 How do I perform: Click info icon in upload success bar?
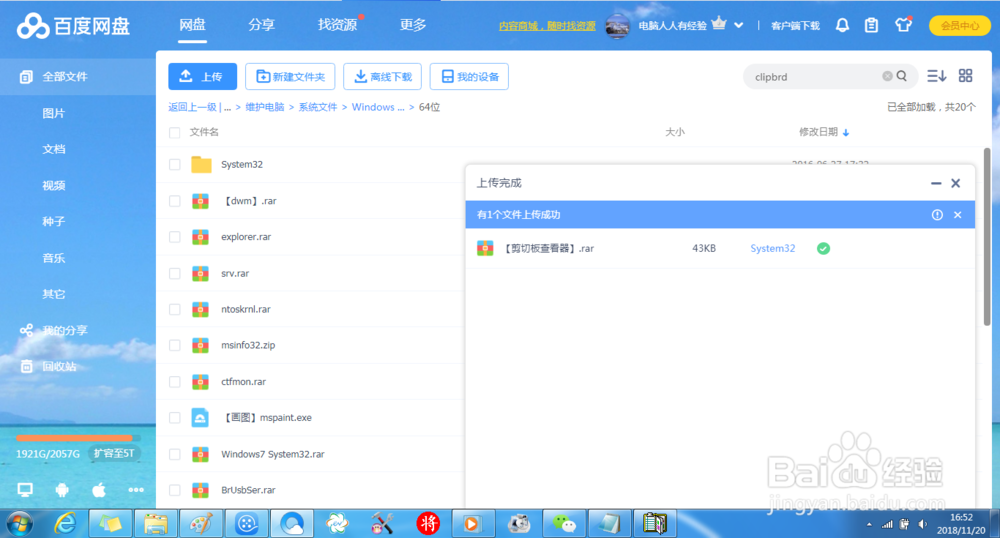tap(937, 215)
